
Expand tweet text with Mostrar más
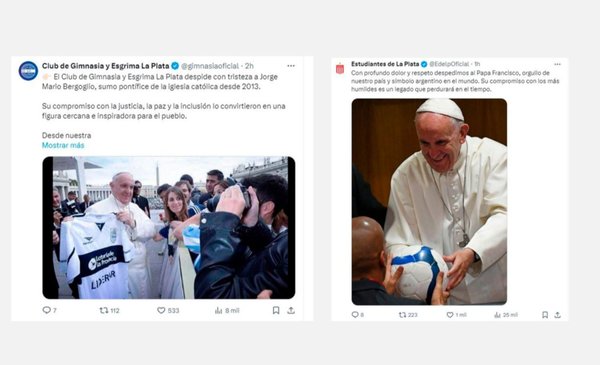(x=63, y=145)
